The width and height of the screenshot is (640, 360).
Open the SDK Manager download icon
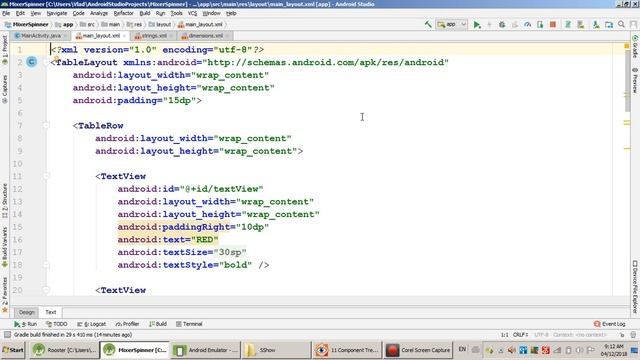(x=596, y=24)
